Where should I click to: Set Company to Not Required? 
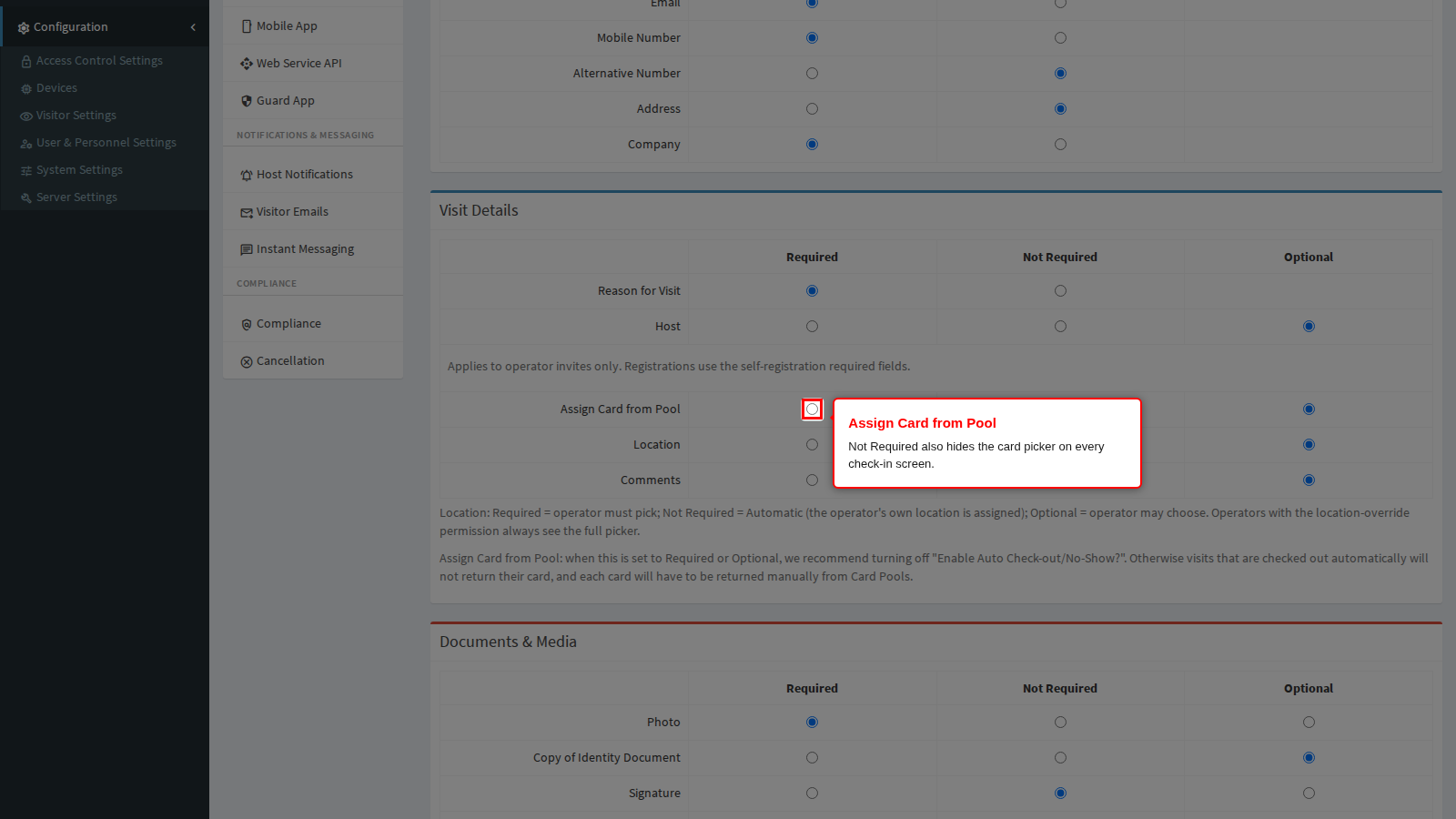pyautogui.click(x=1060, y=145)
